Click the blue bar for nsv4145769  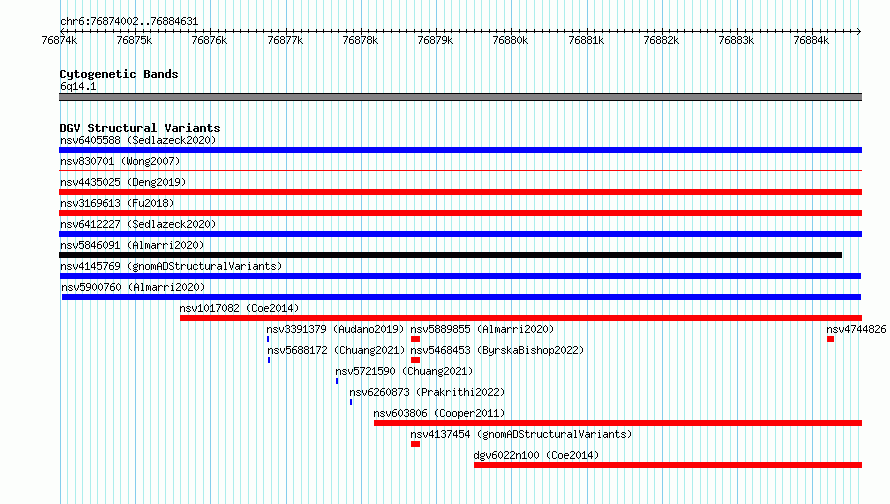click(x=460, y=276)
